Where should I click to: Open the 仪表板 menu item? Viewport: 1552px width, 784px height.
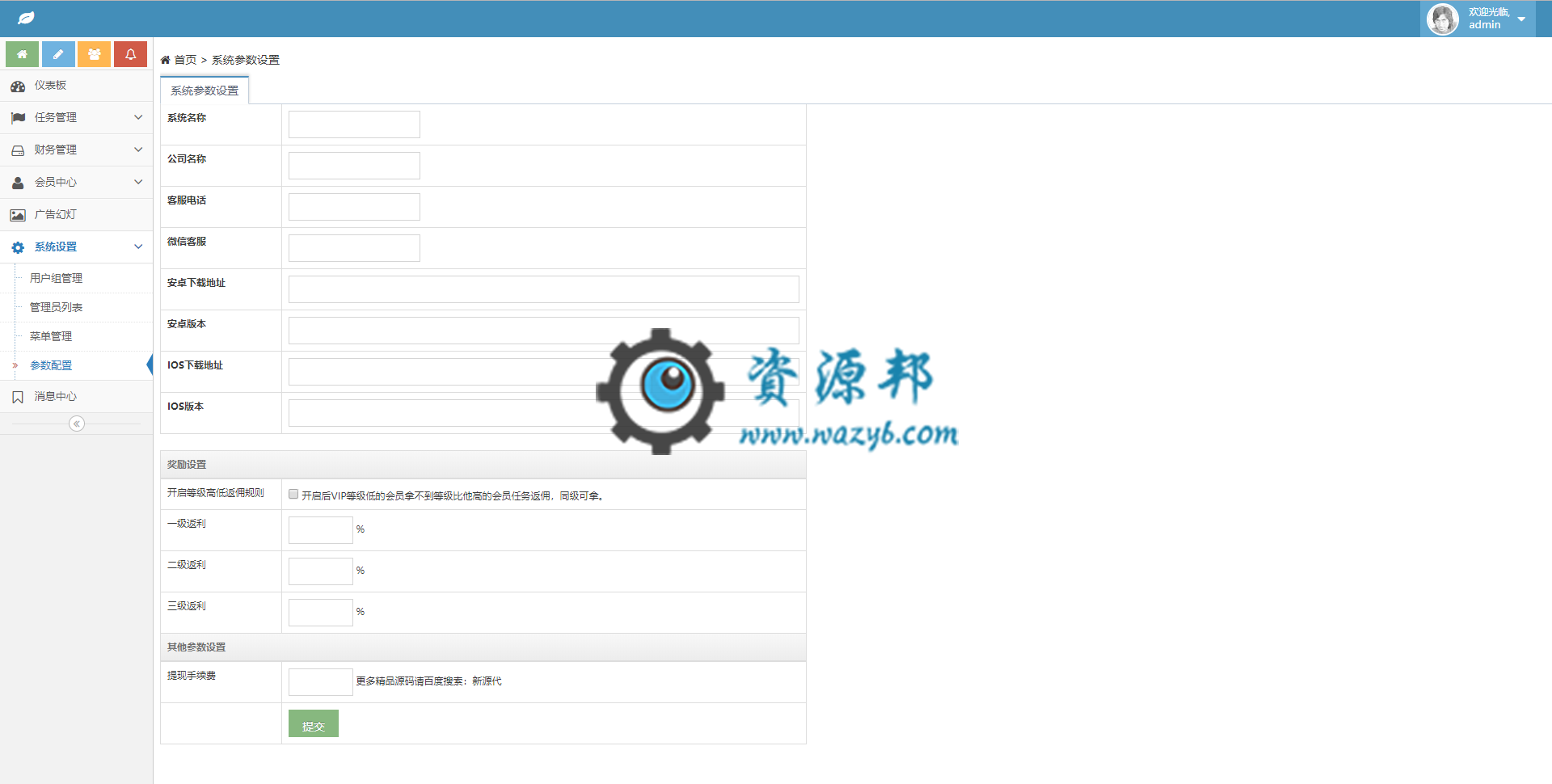(76, 86)
